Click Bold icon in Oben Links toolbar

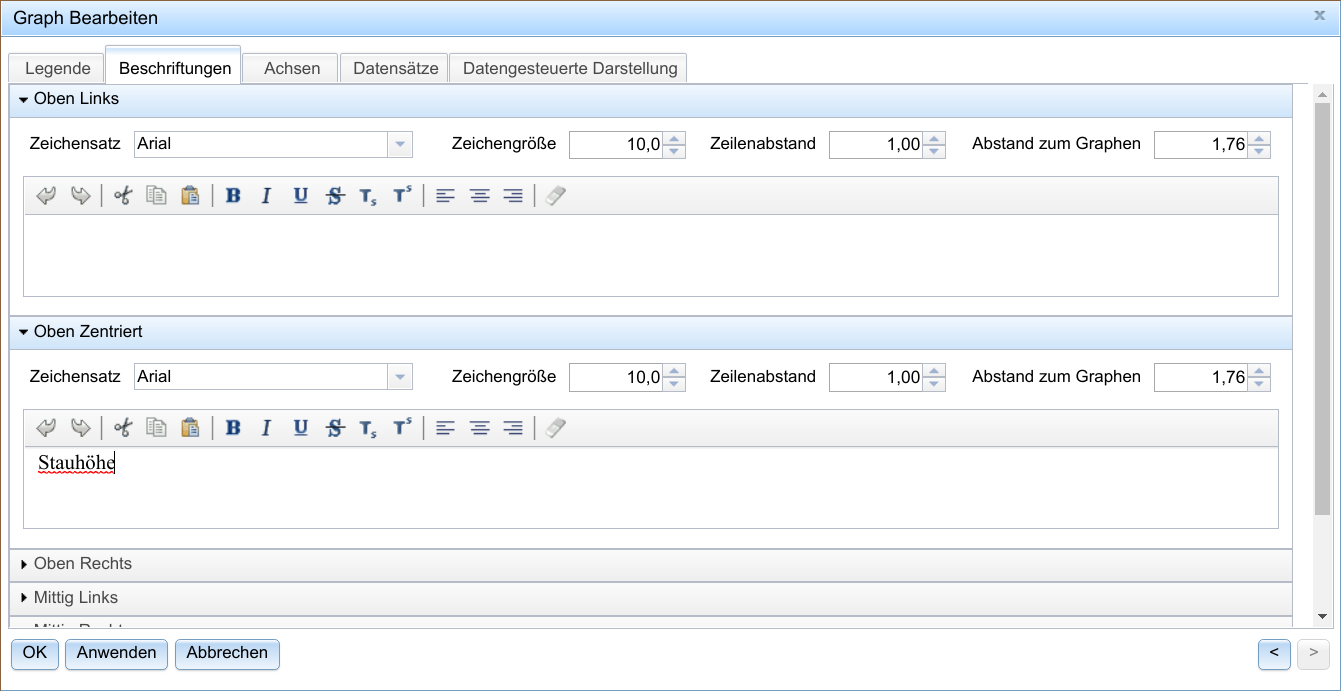[233, 196]
